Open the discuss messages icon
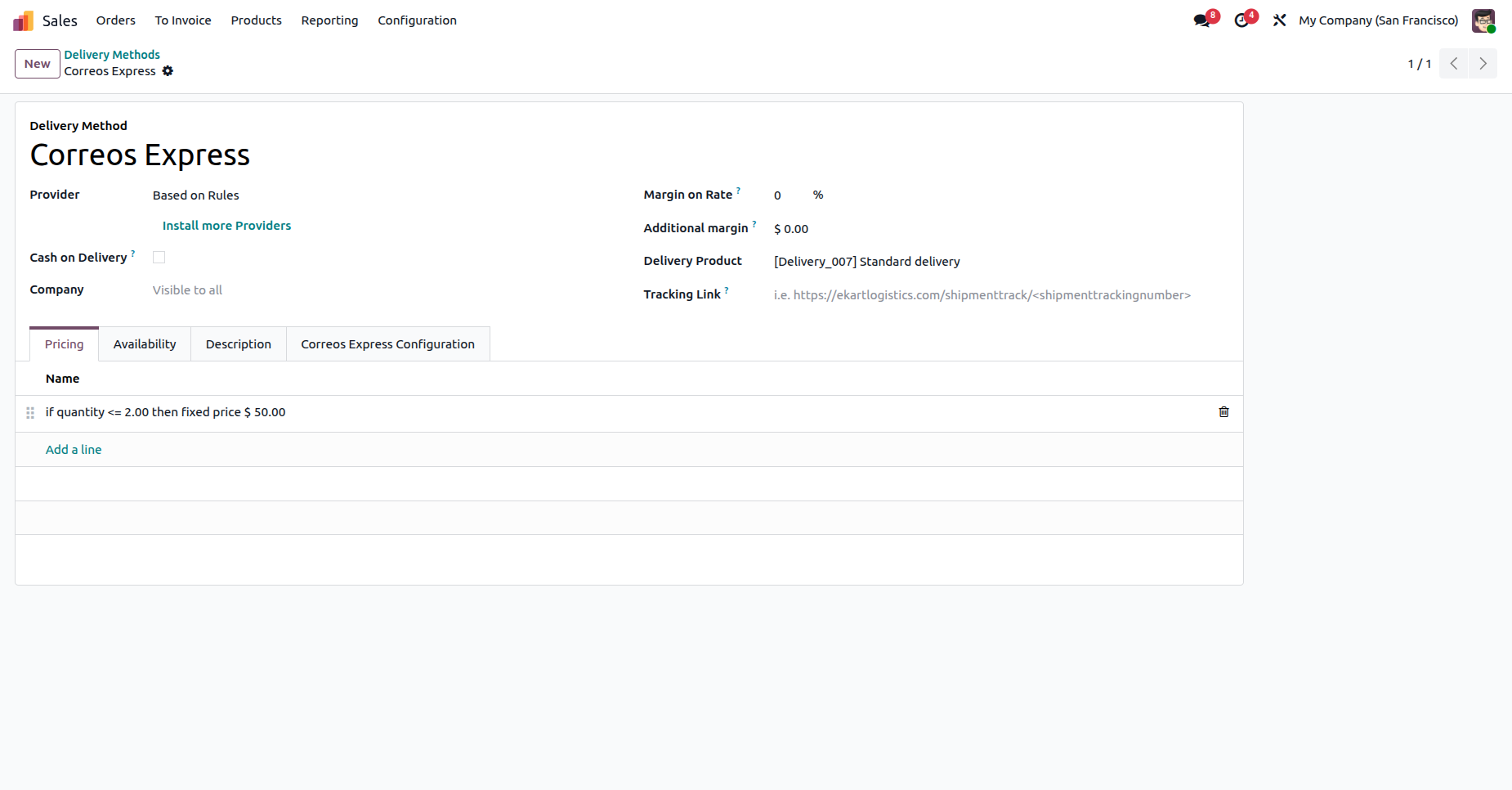This screenshot has width=1512, height=790. click(1201, 20)
